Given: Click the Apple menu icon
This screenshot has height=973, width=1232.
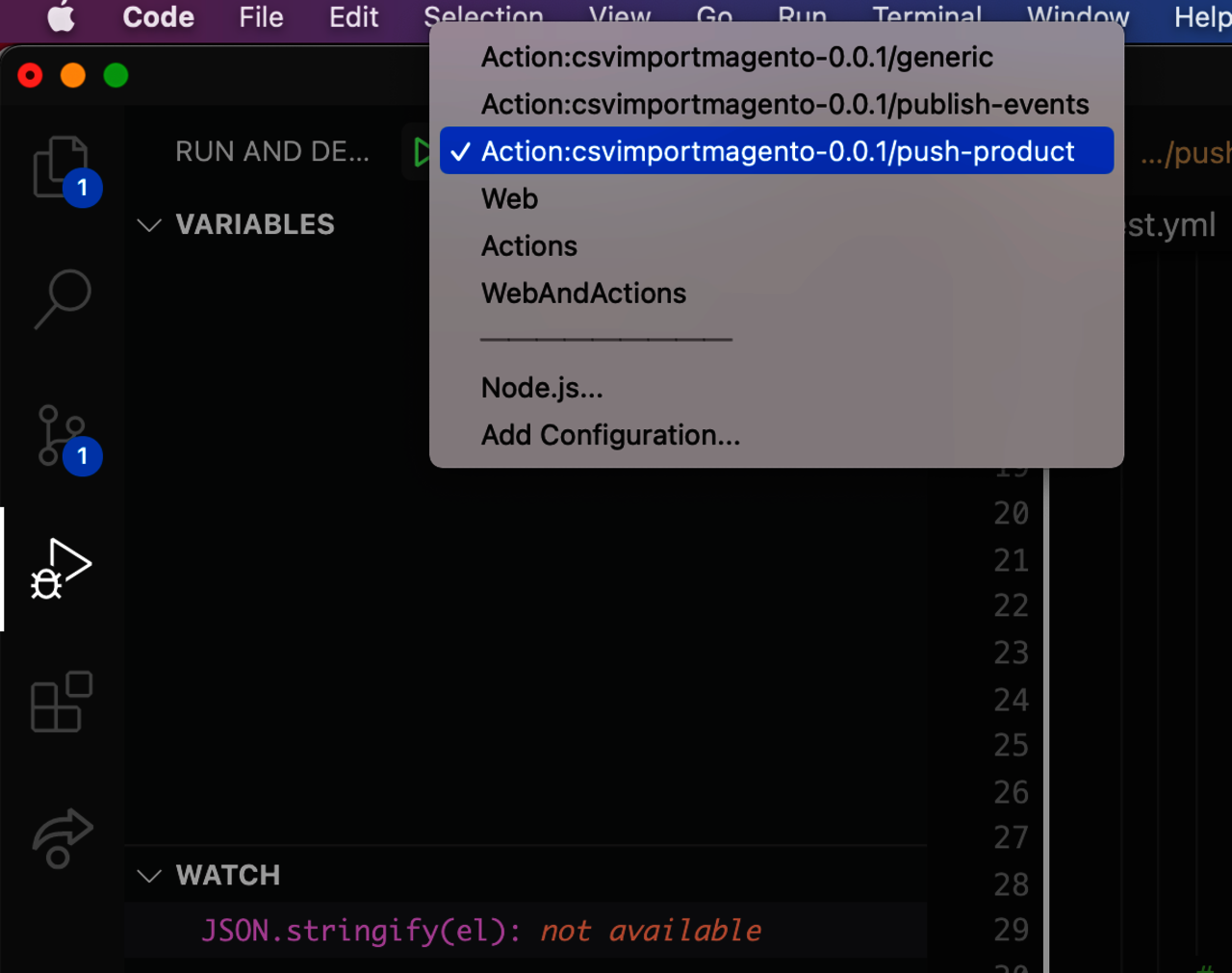Looking at the screenshot, I should [x=61, y=17].
